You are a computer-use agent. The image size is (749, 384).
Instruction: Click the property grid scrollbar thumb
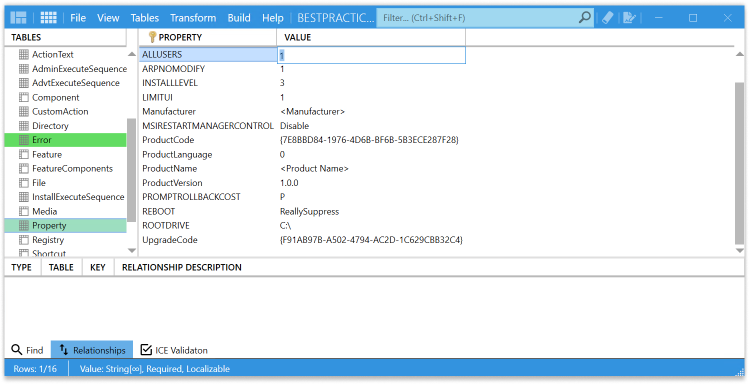(739, 163)
